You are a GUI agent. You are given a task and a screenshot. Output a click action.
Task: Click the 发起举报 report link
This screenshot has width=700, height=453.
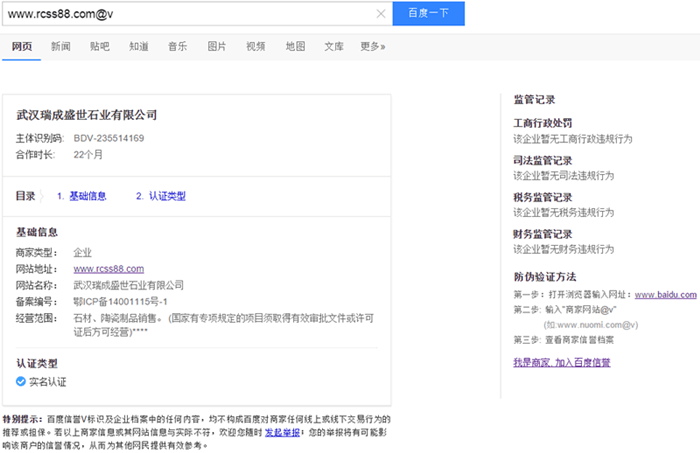282,432
